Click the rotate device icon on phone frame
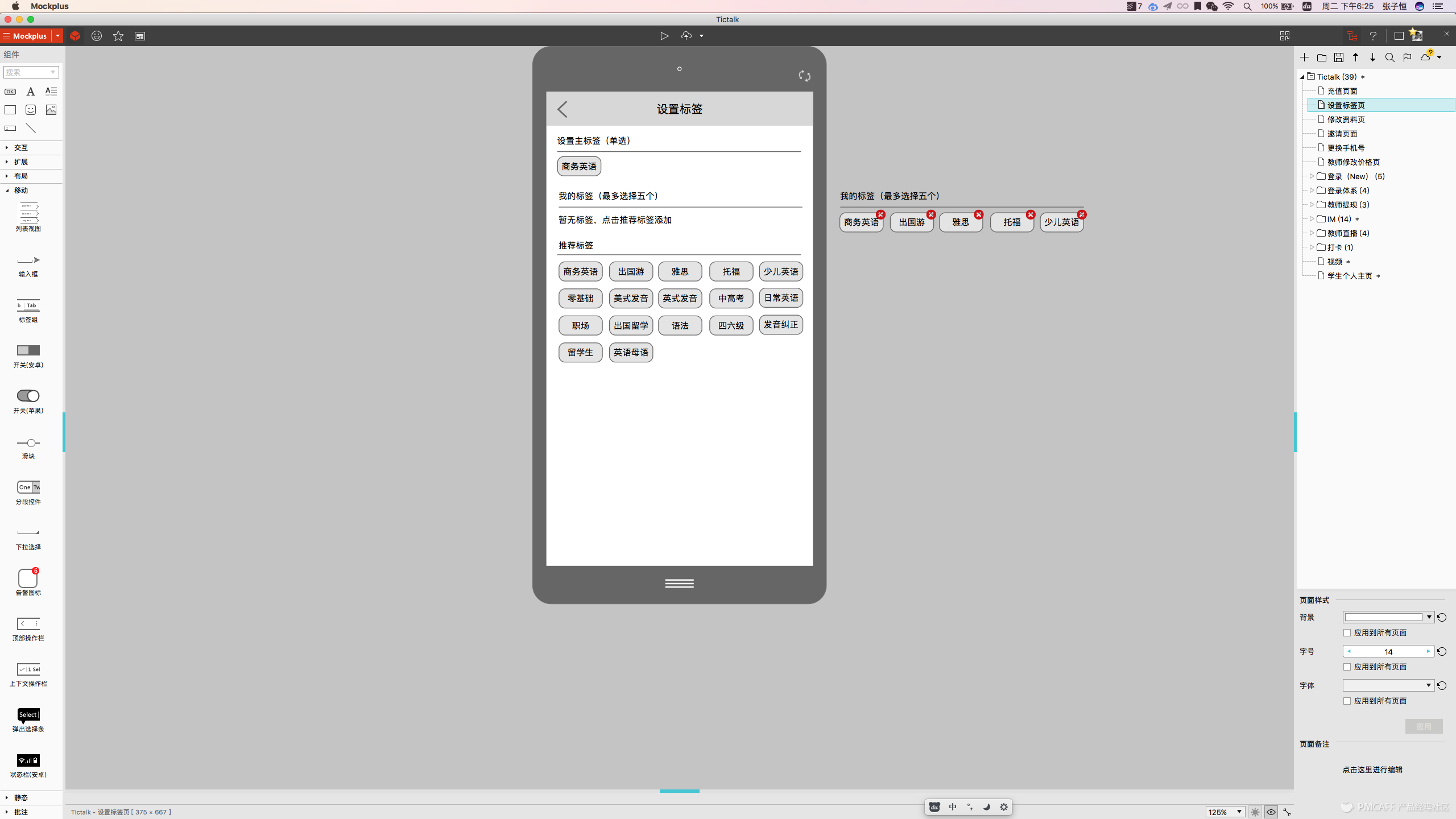The height and width of the screenshot is (819, 1456). tap(804, 76)
